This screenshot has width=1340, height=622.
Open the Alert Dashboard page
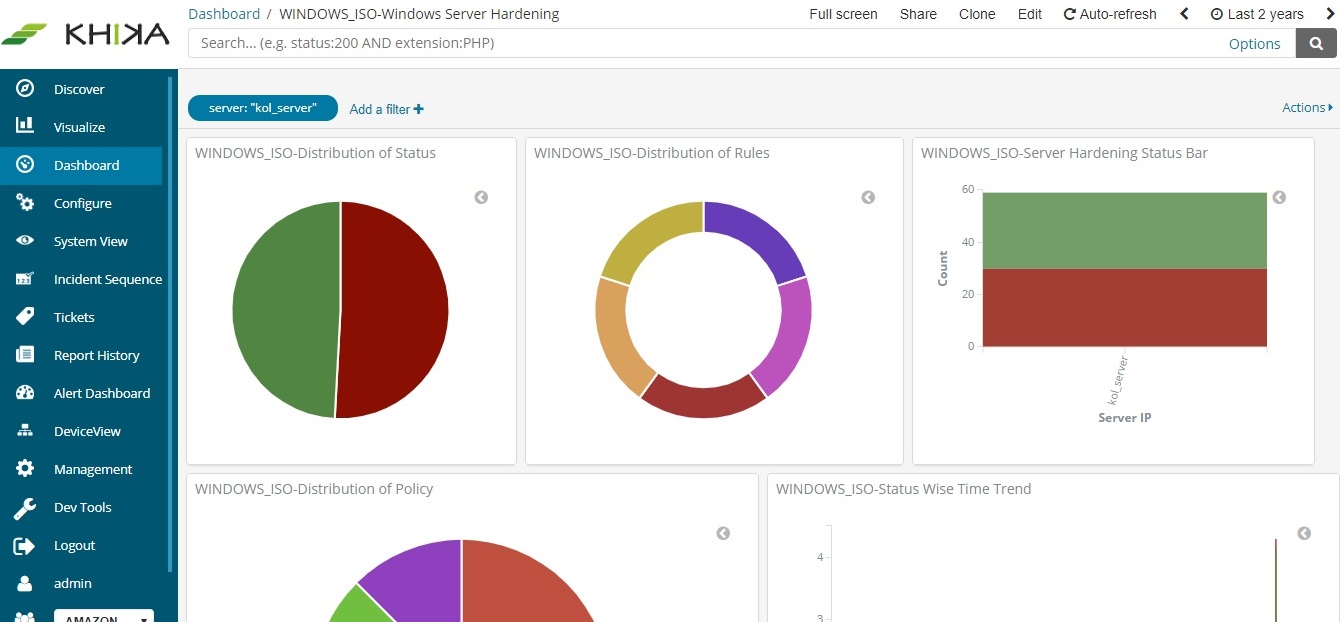click(x=102, y=393)
